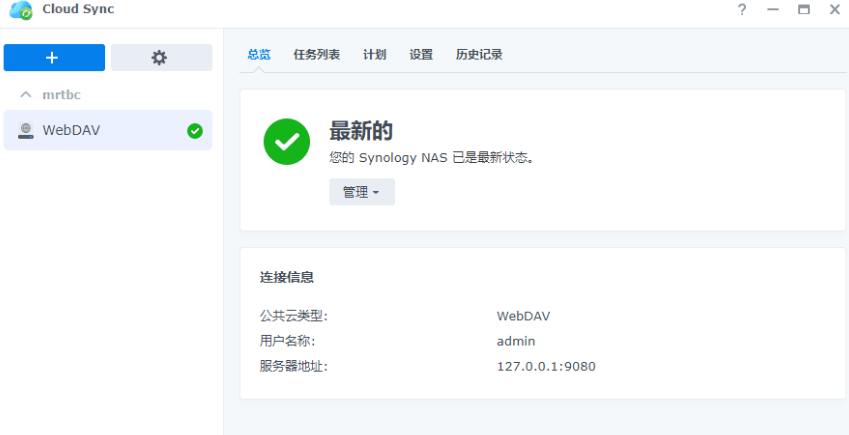Click the server address 127.0.0.1:9080
The width and height of the screenshot is (849, 435).
click(546, 367)
